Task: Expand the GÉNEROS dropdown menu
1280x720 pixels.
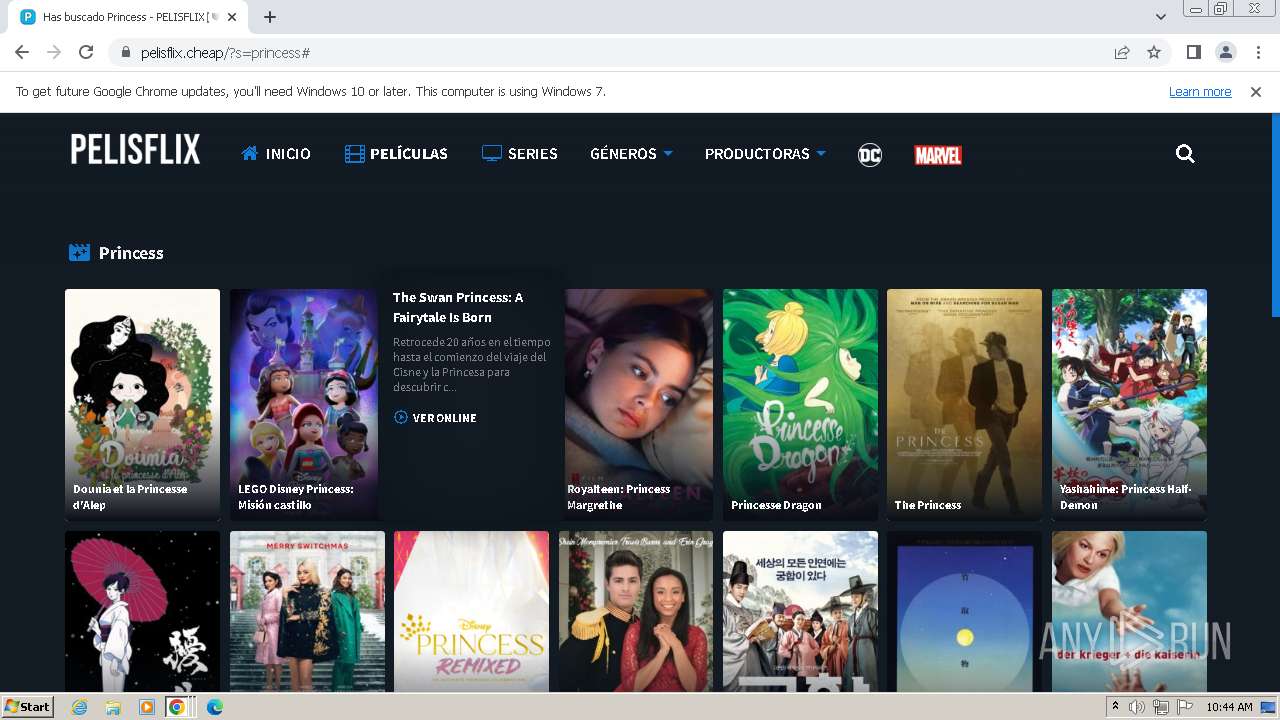Action: (631, 154)
